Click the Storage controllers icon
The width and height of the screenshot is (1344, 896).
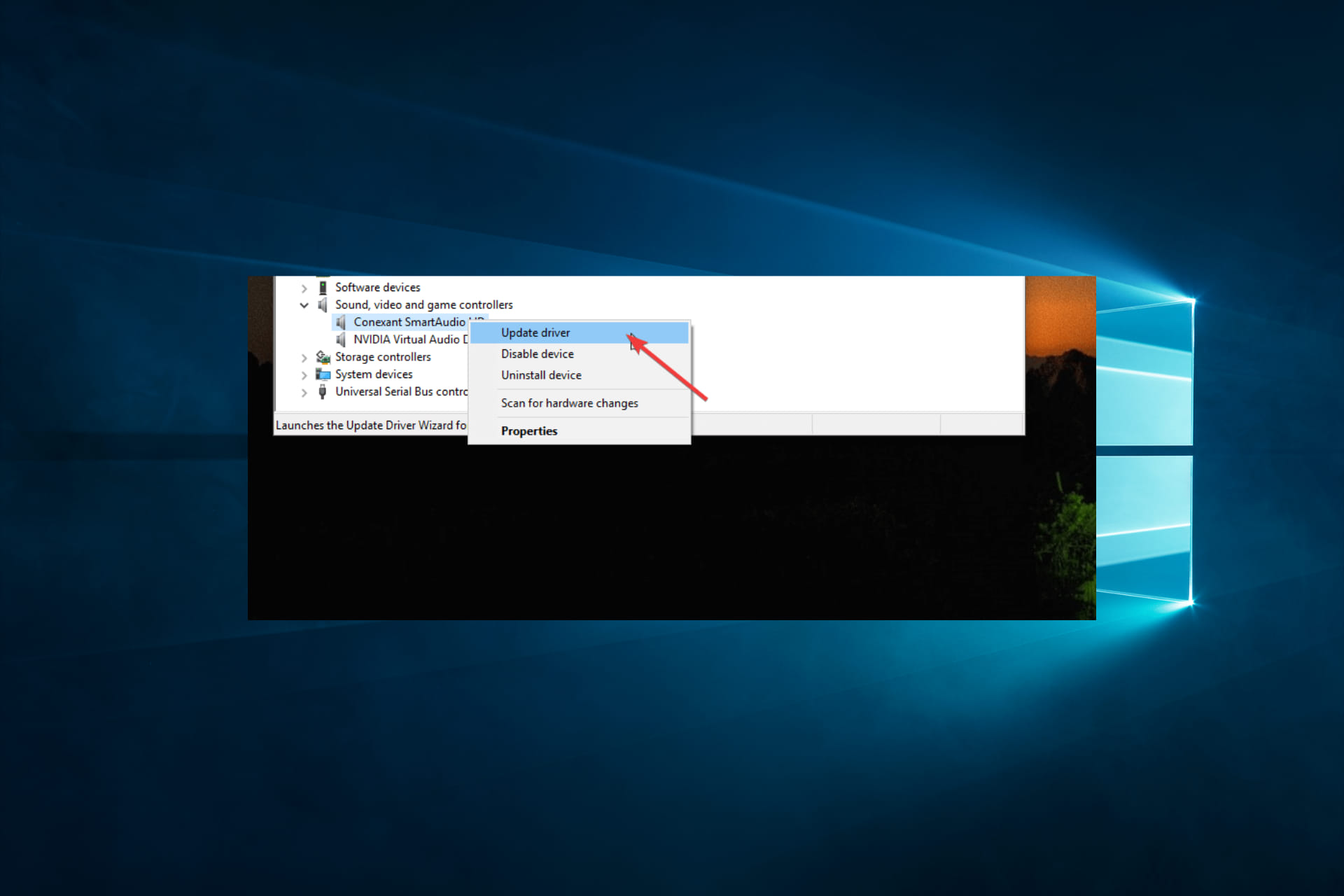tap(323, 357)
